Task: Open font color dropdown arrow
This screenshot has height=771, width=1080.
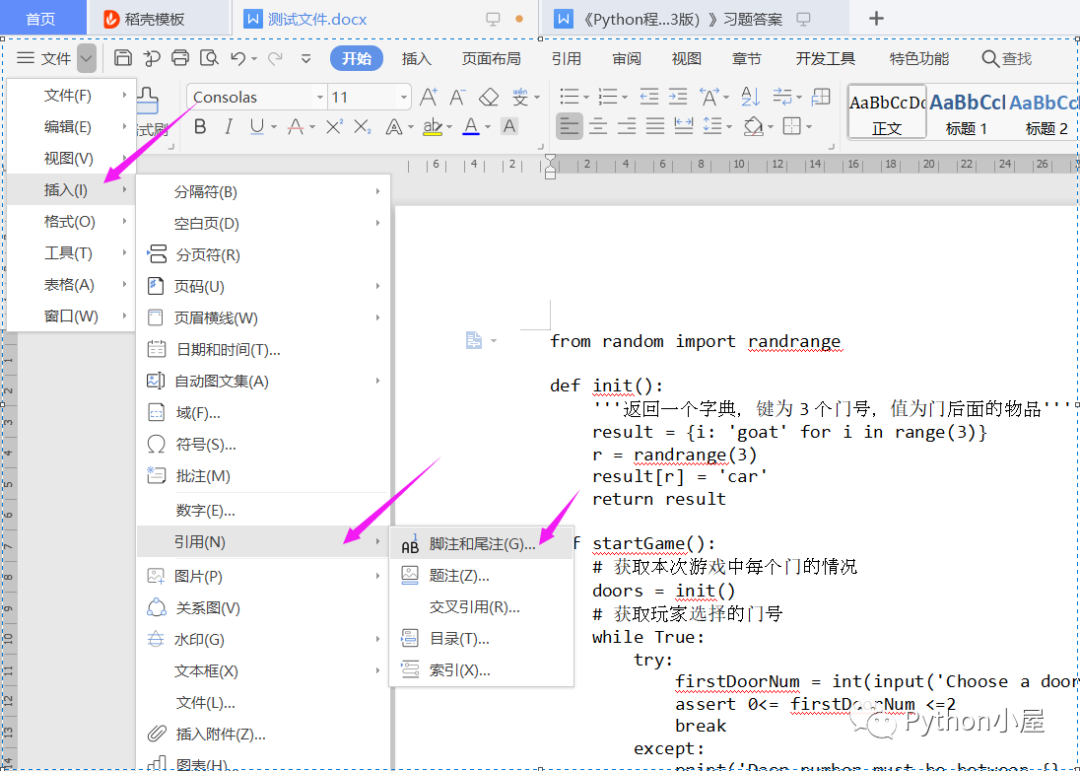Action: coord(488,127)
